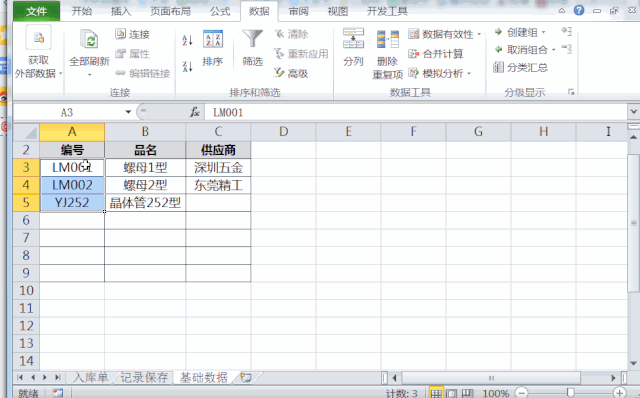
Task: Select cell containing 东莞精工
Action: click(x=218, y=185)
